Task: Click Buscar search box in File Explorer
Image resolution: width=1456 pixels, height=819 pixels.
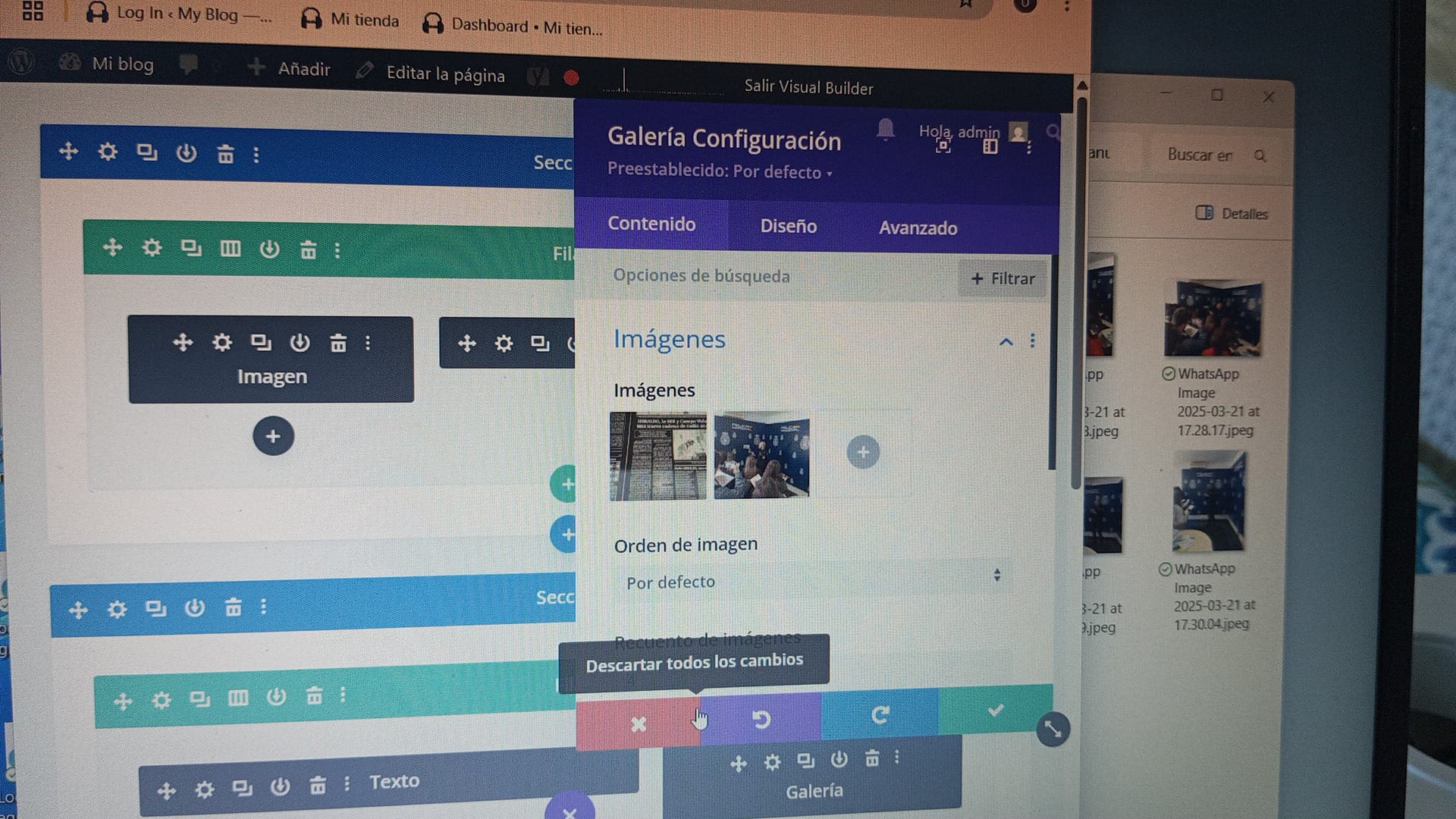Action: 1216,155
